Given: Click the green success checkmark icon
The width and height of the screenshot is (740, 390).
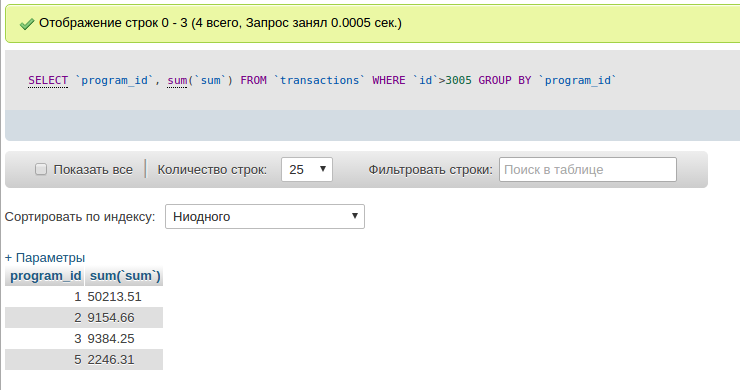Looking at the screenshot, I should point(27,24).
